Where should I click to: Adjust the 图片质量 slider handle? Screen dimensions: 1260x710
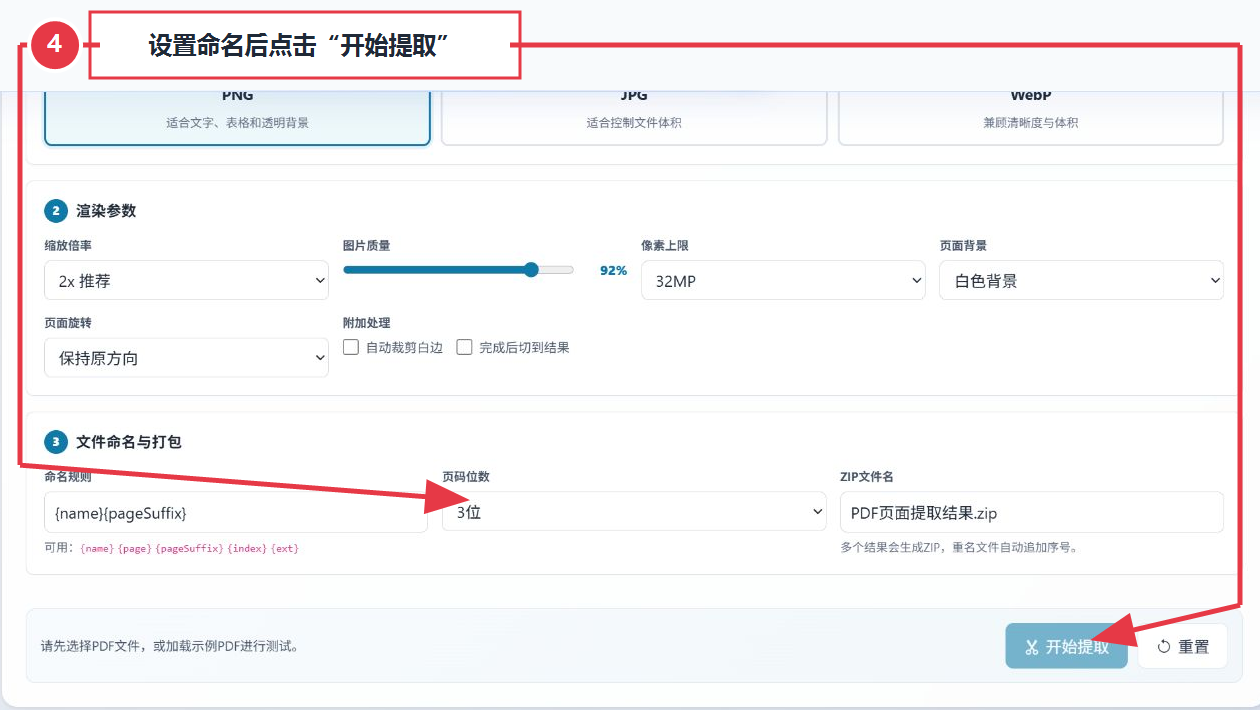coord(531,270)
